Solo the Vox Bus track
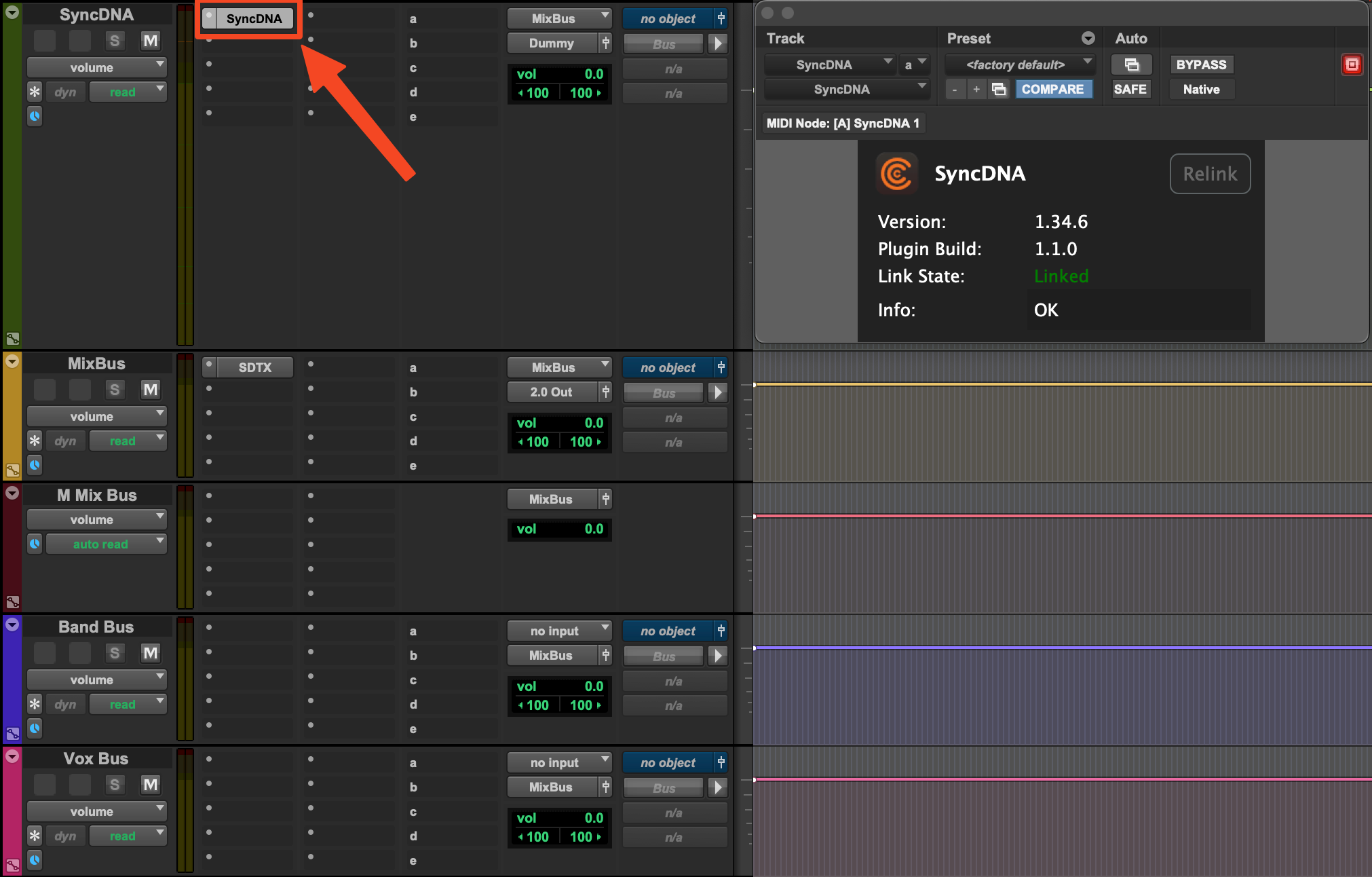This screenshot has width=1372, height=877. [115, 785]
